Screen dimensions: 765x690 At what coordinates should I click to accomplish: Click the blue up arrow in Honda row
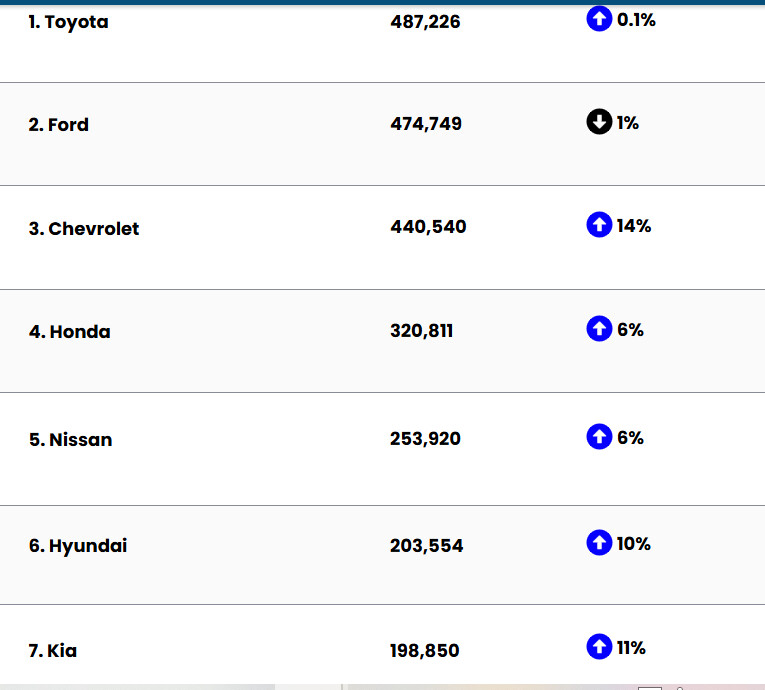point(599,329)
